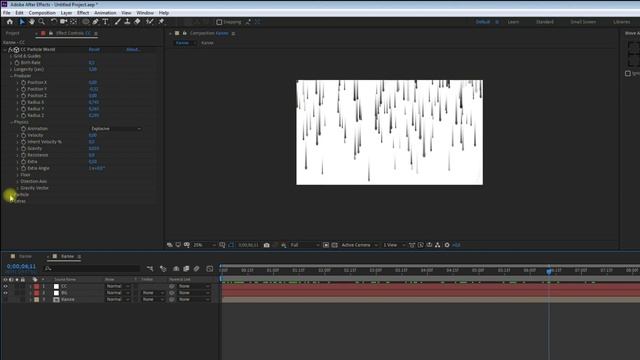Open the Composition menu
Screen dimensions: 640x360
click(x=42, y=13)
